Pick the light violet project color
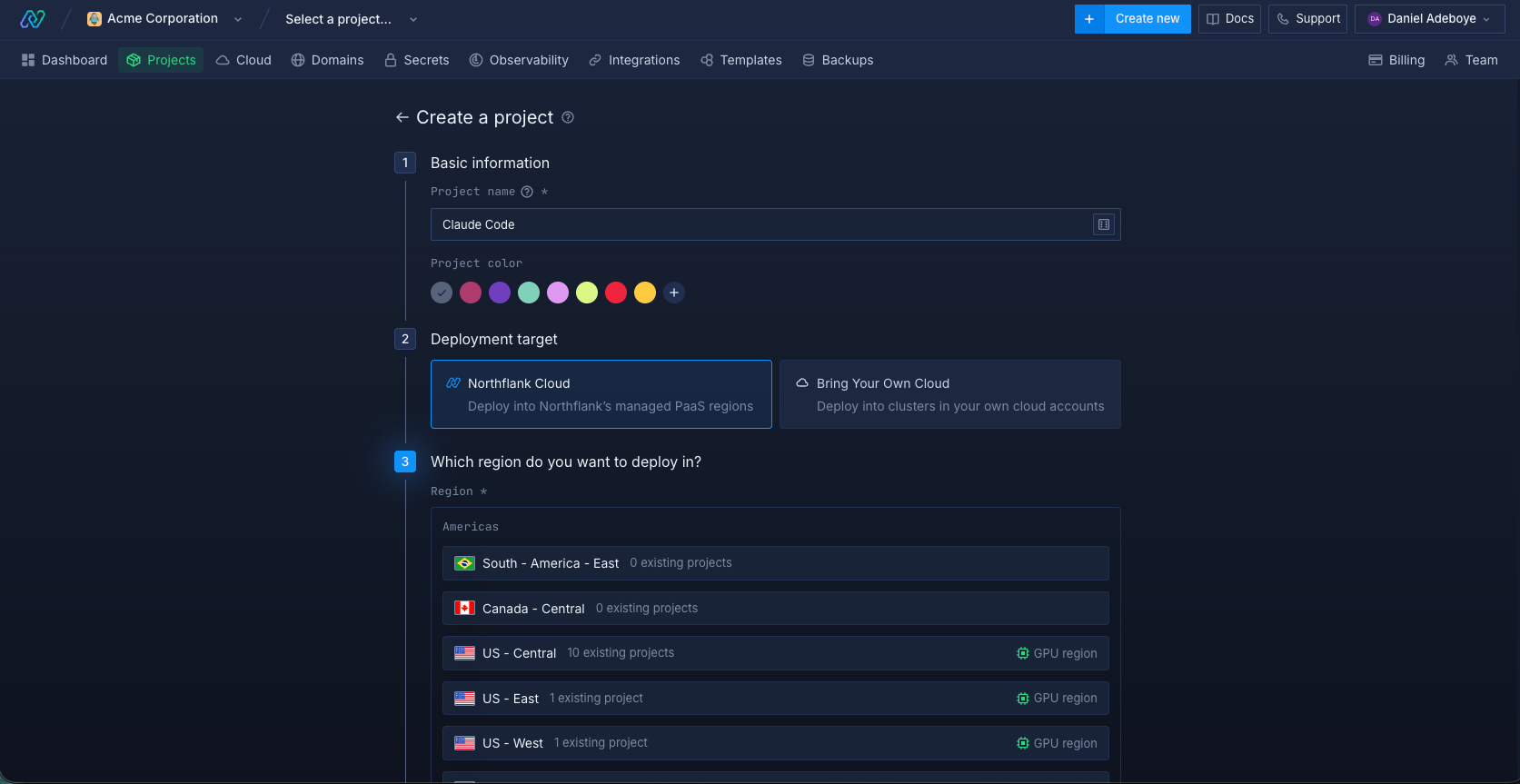The image size is (1520, 784). [x=558, y=293]
